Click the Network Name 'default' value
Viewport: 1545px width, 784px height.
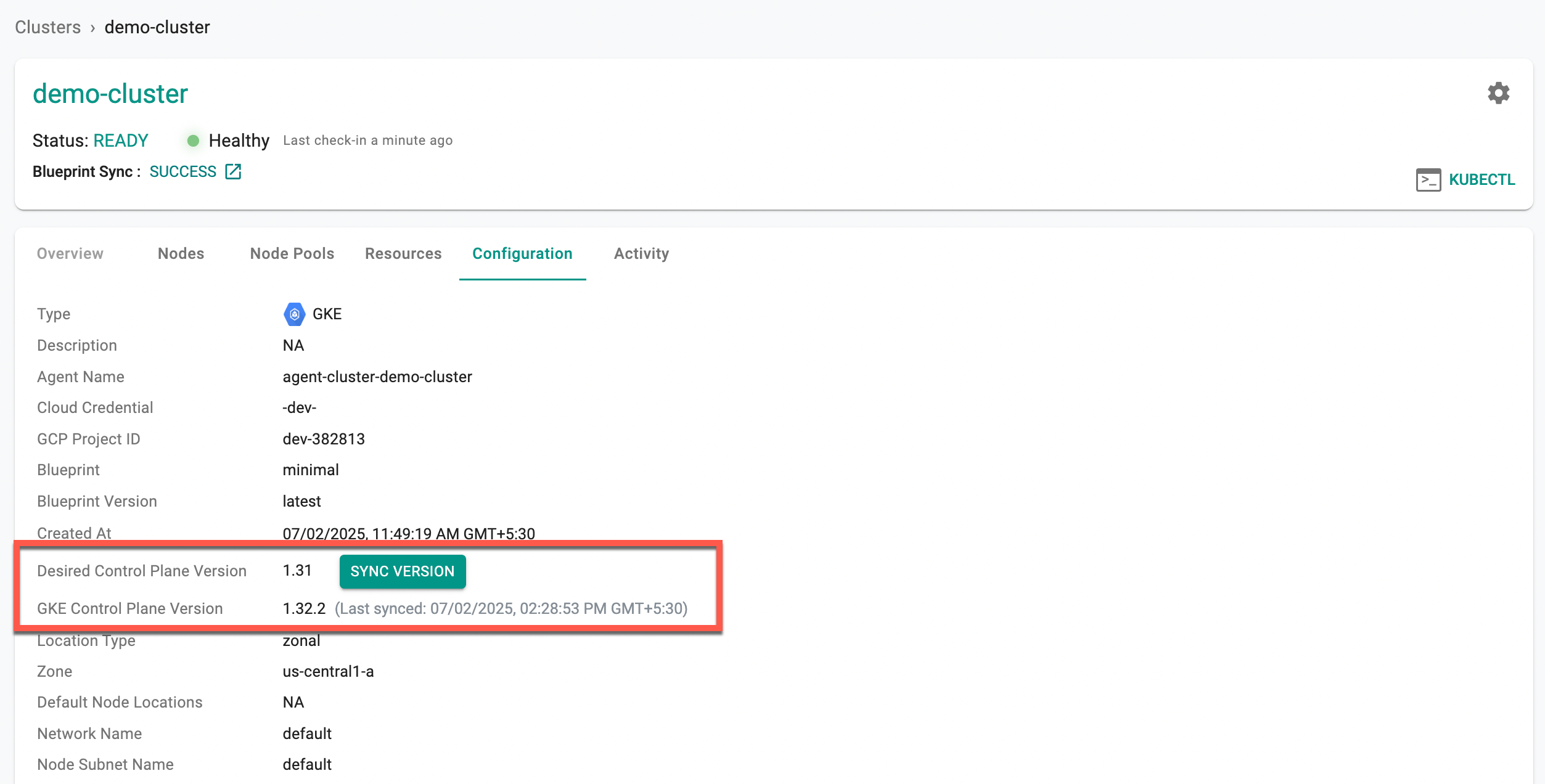coord(307,733)
